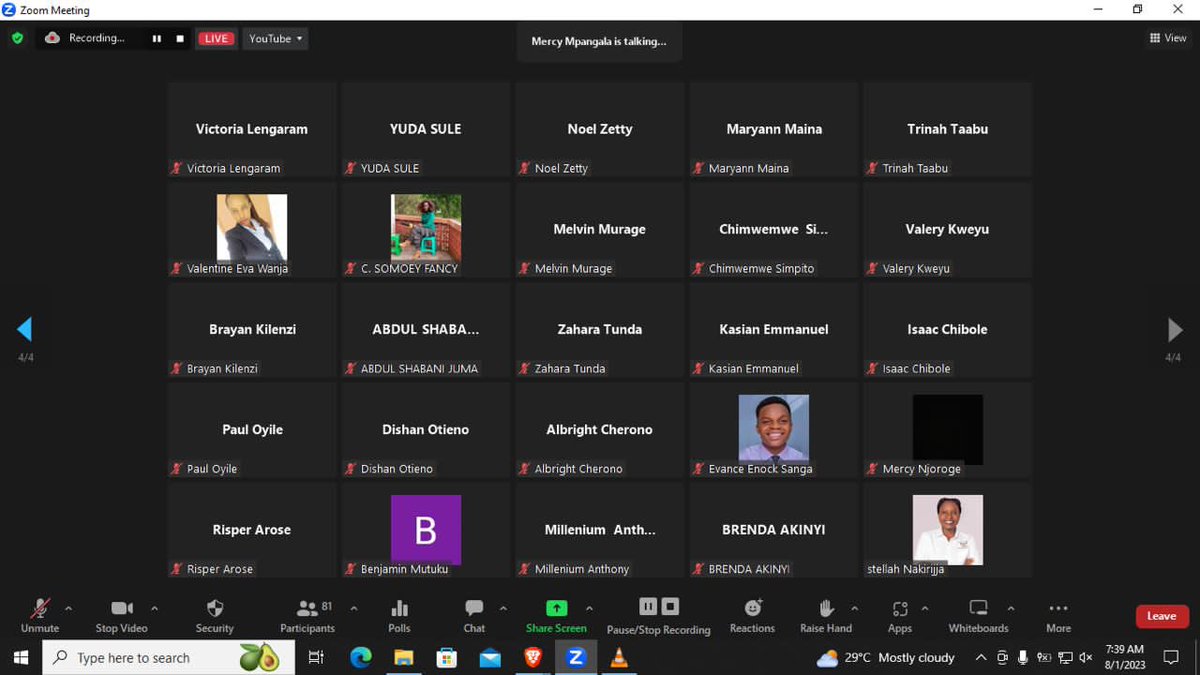Open the Chat panel
1200x675 pixels.
[x=474, y=615]
